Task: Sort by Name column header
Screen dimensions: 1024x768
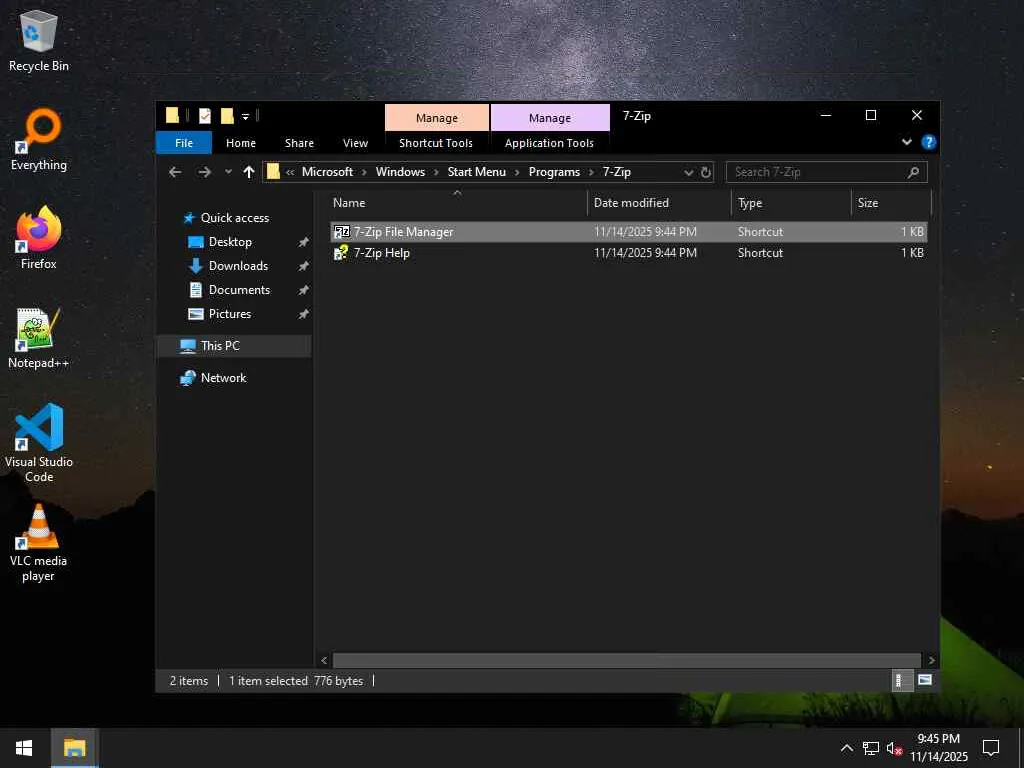Action: click(457, 203)
